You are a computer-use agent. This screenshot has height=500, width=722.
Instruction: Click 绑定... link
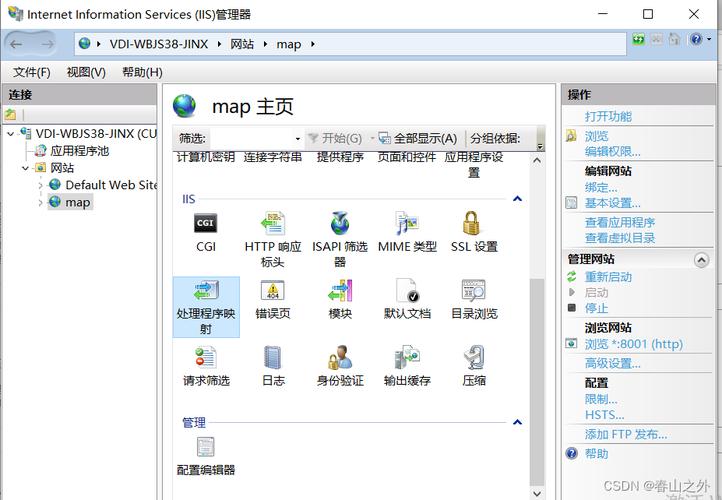click(601, 188)
